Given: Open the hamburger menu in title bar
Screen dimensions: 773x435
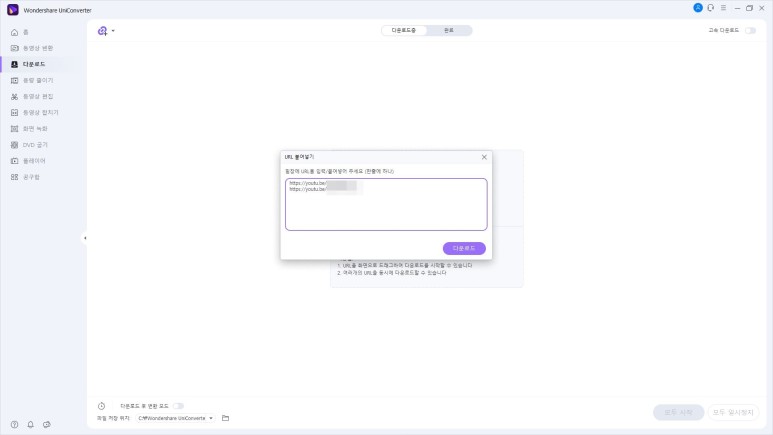Looking at the screenshot, I should (x=723, y=8).
